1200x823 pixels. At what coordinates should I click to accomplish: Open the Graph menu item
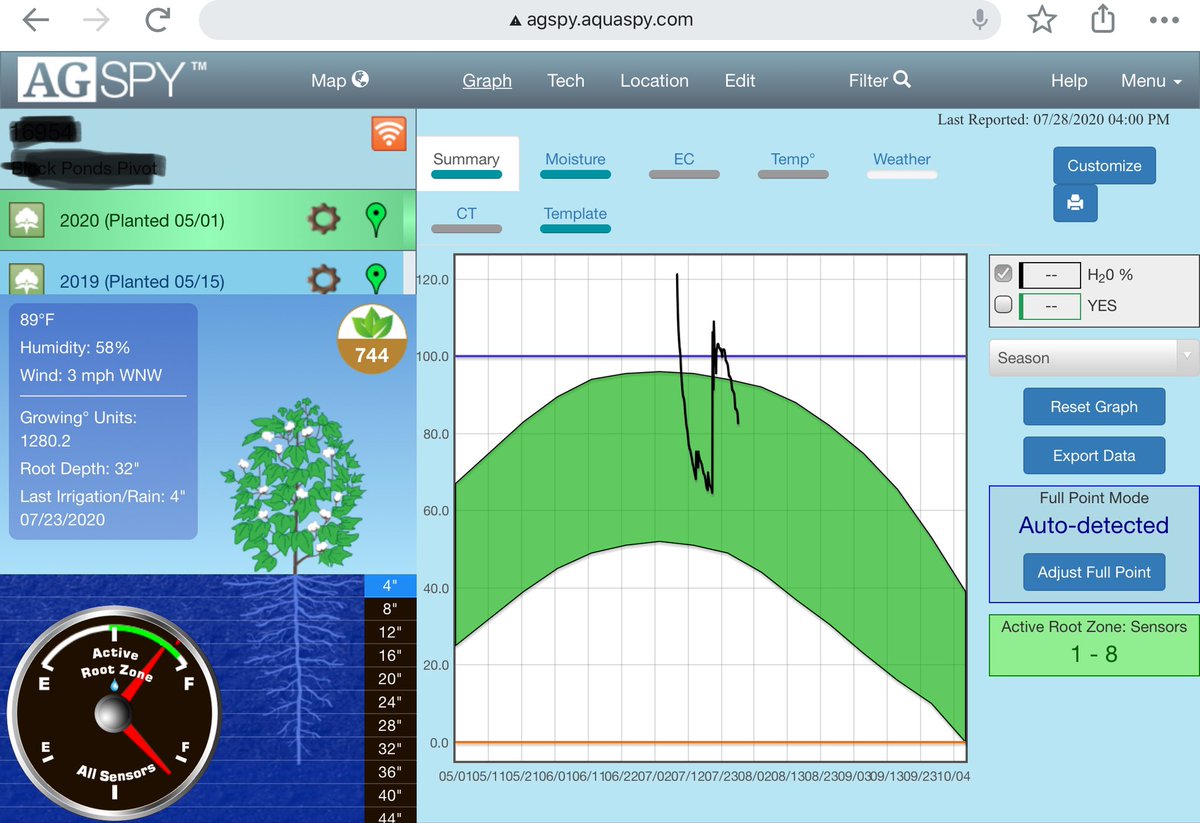coord(487,81)
